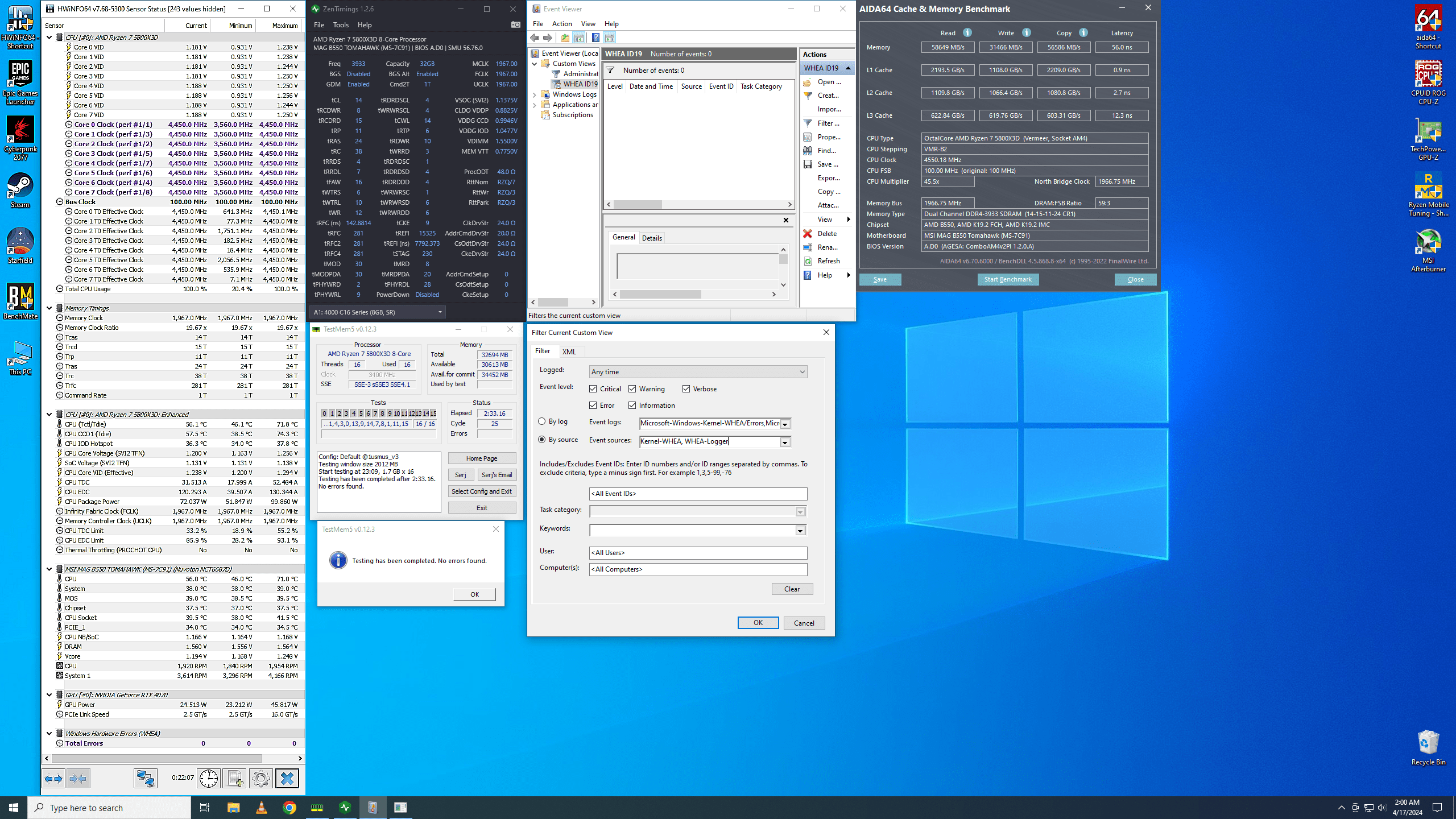Click Save in AIDA64 benchmark
The image size is (1456, 819).
click(880, 279)
